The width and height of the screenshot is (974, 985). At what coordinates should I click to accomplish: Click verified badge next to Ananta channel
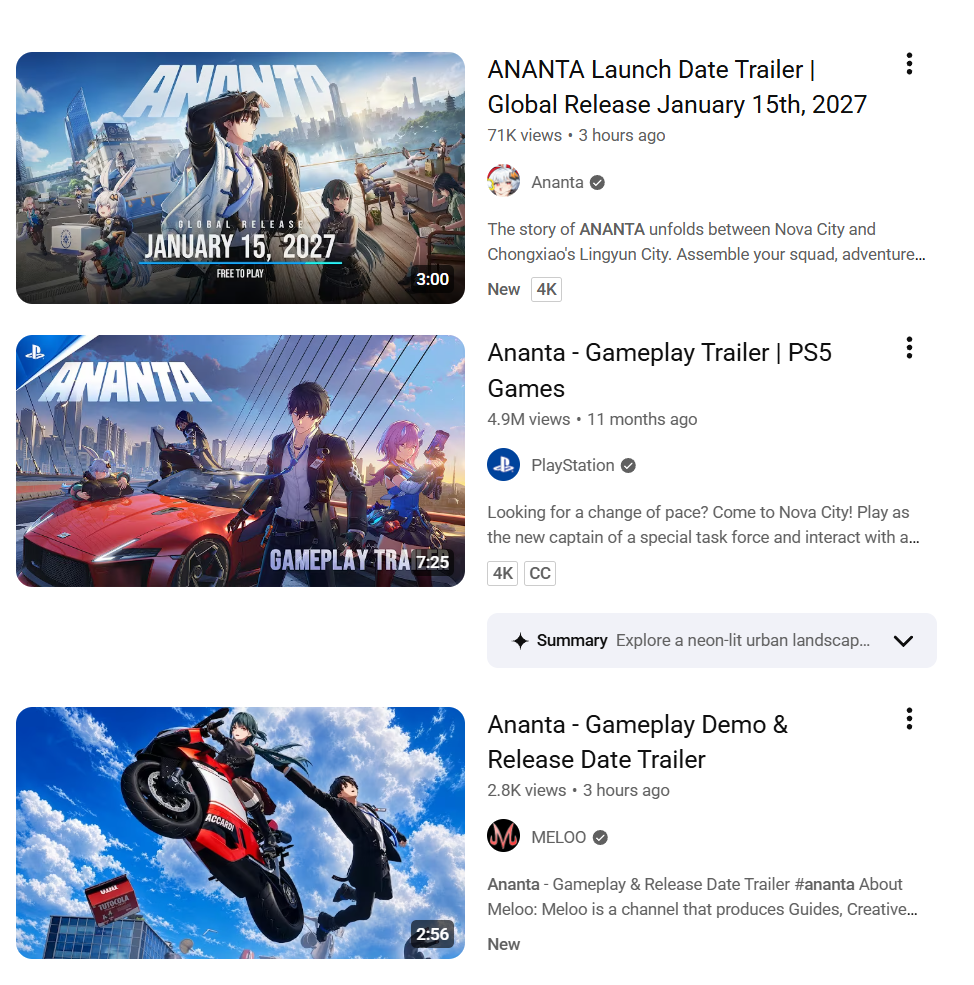[x=598, y=182]
